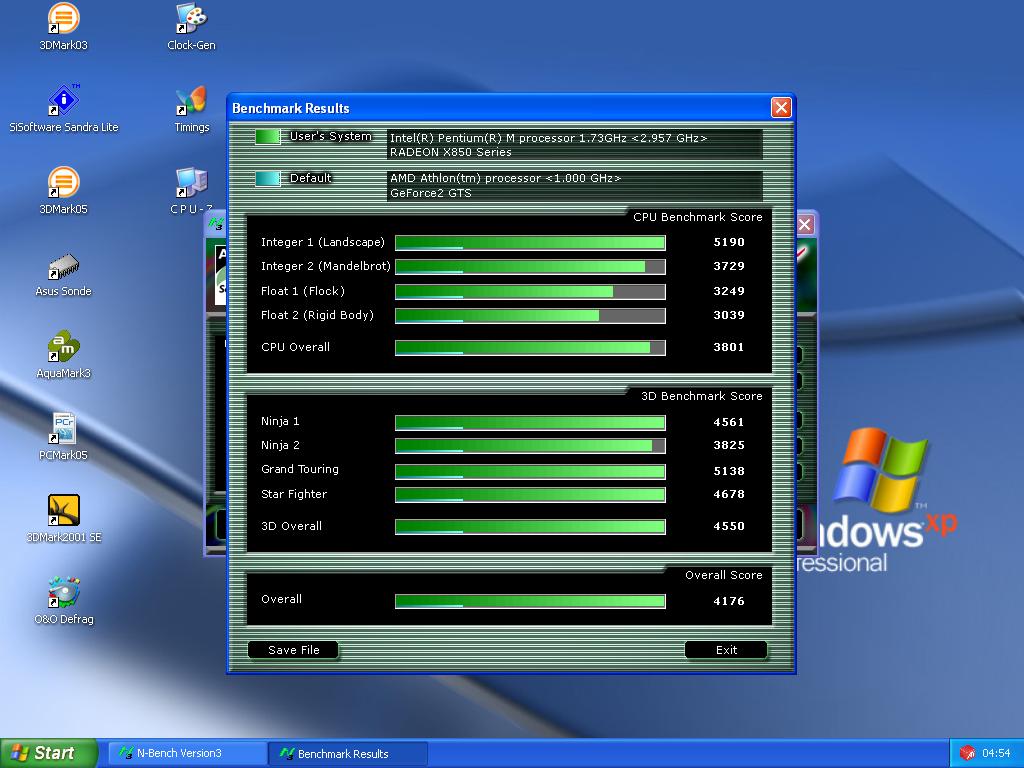Close the Benchmark Results window
The width and height of the screenshot is (1024, 768).
pos(781,108)
